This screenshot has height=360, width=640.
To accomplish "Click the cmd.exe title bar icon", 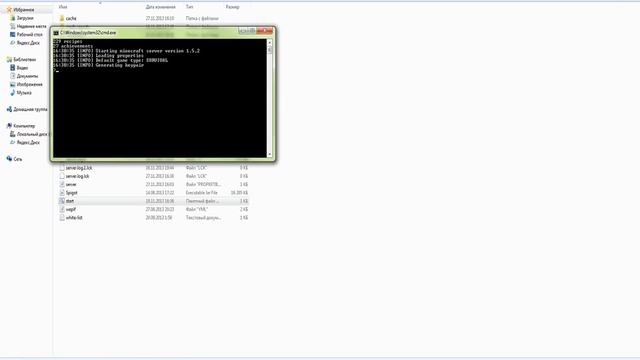I will 56,33.
